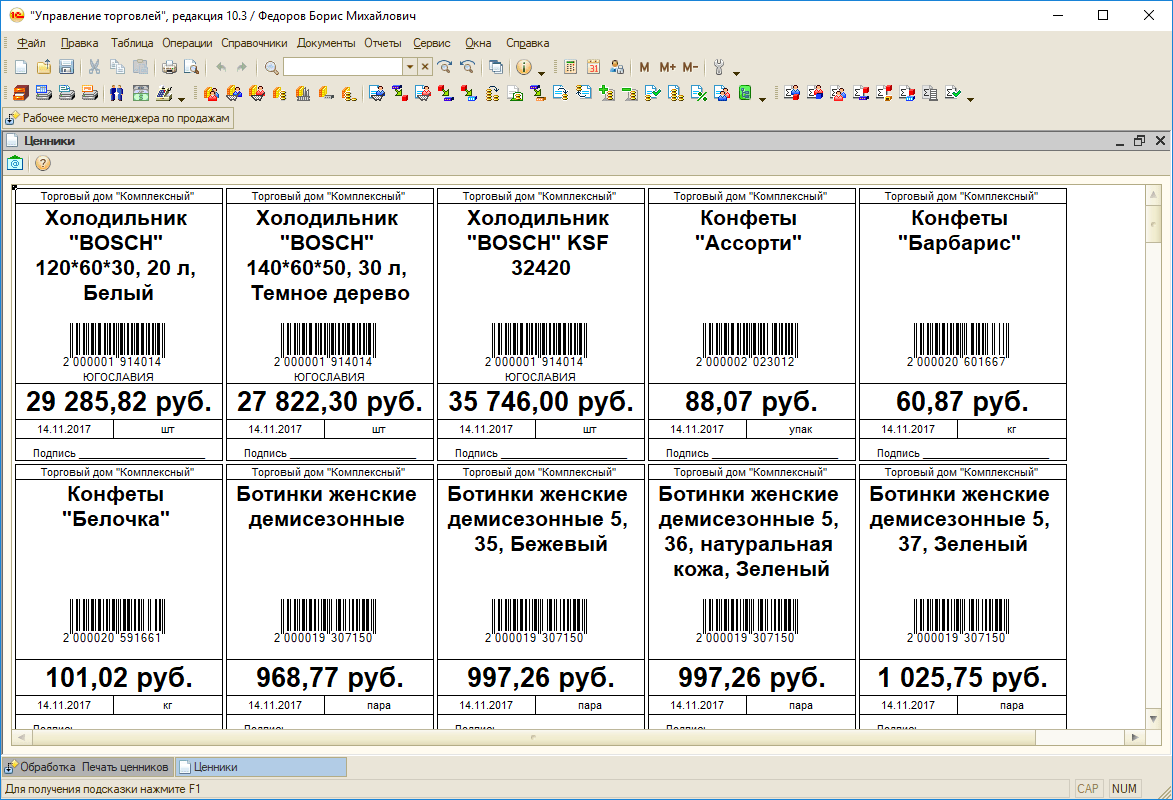Open the calendar tool icon

tap(593, 67)
